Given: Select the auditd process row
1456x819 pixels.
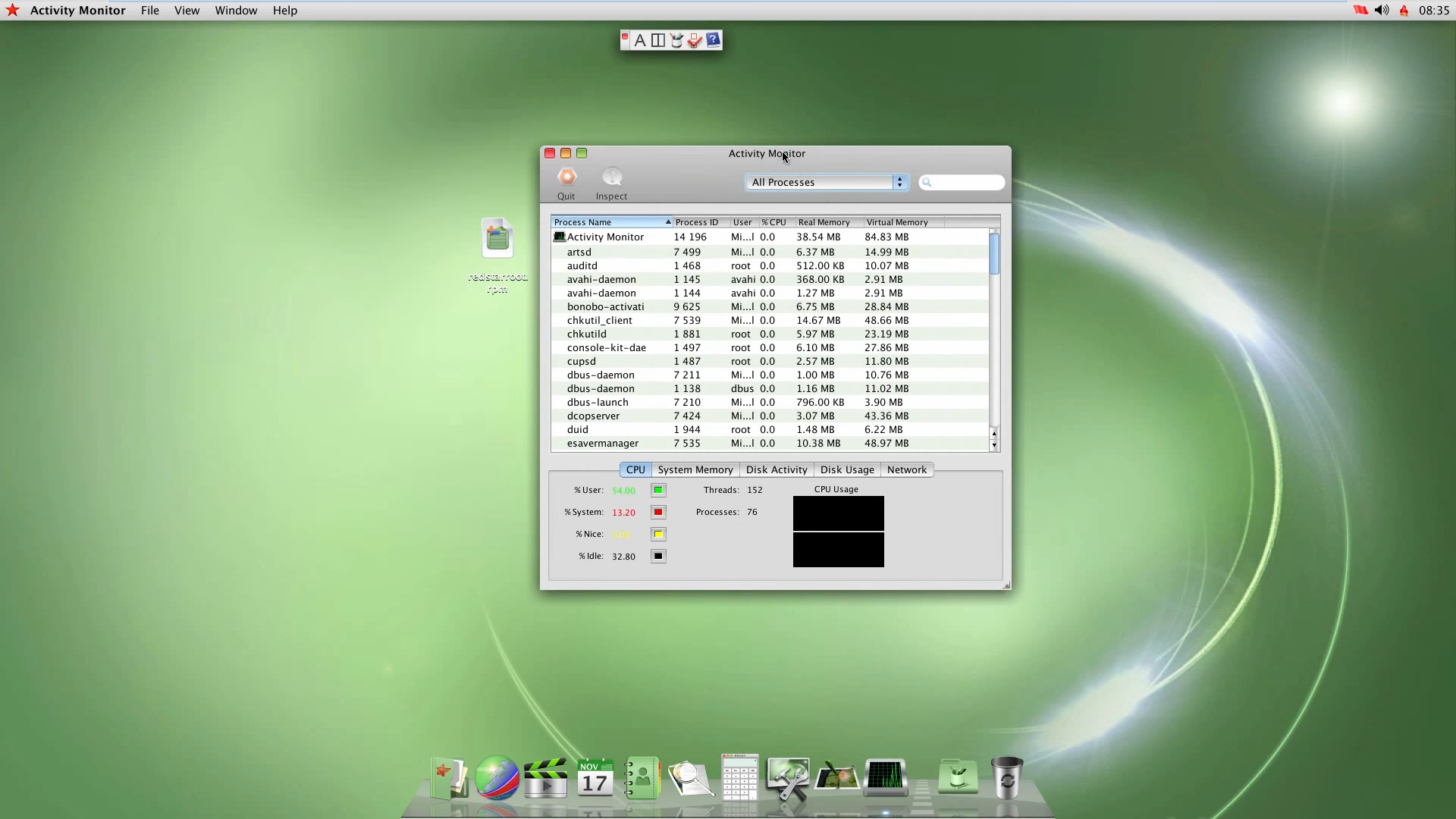Looking at the screenshot, I should (770, 266).
